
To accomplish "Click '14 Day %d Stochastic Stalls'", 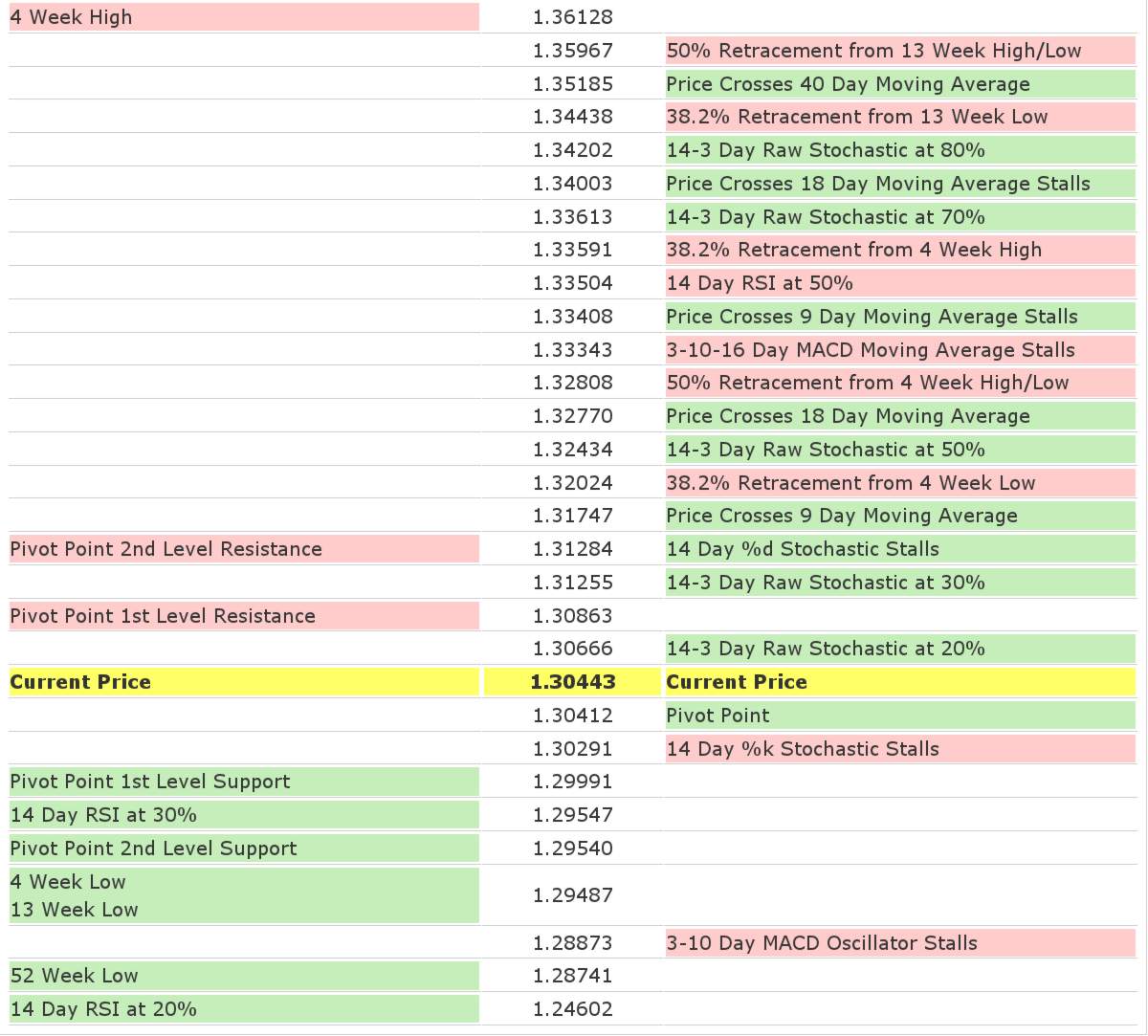I will tap(803, 549).
